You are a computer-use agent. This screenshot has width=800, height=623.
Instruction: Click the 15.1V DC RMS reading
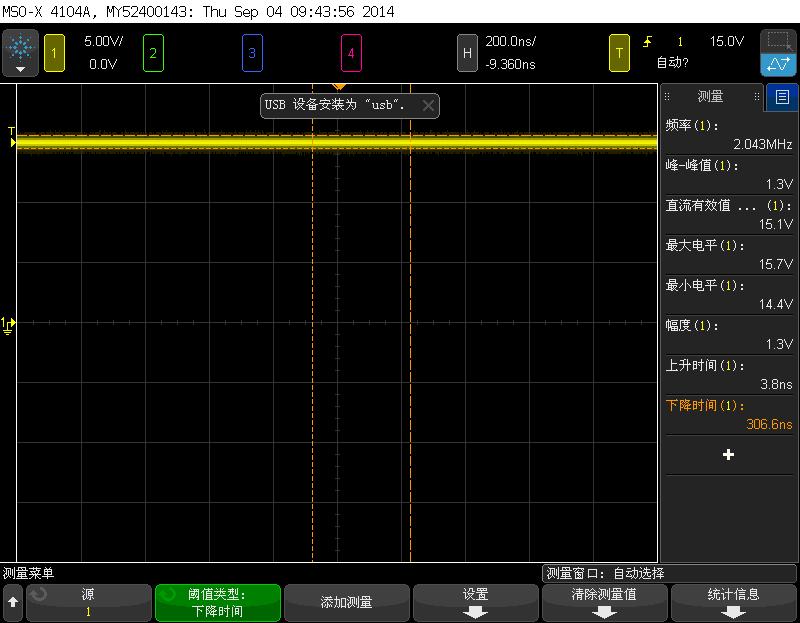click(x=776, y=224)
